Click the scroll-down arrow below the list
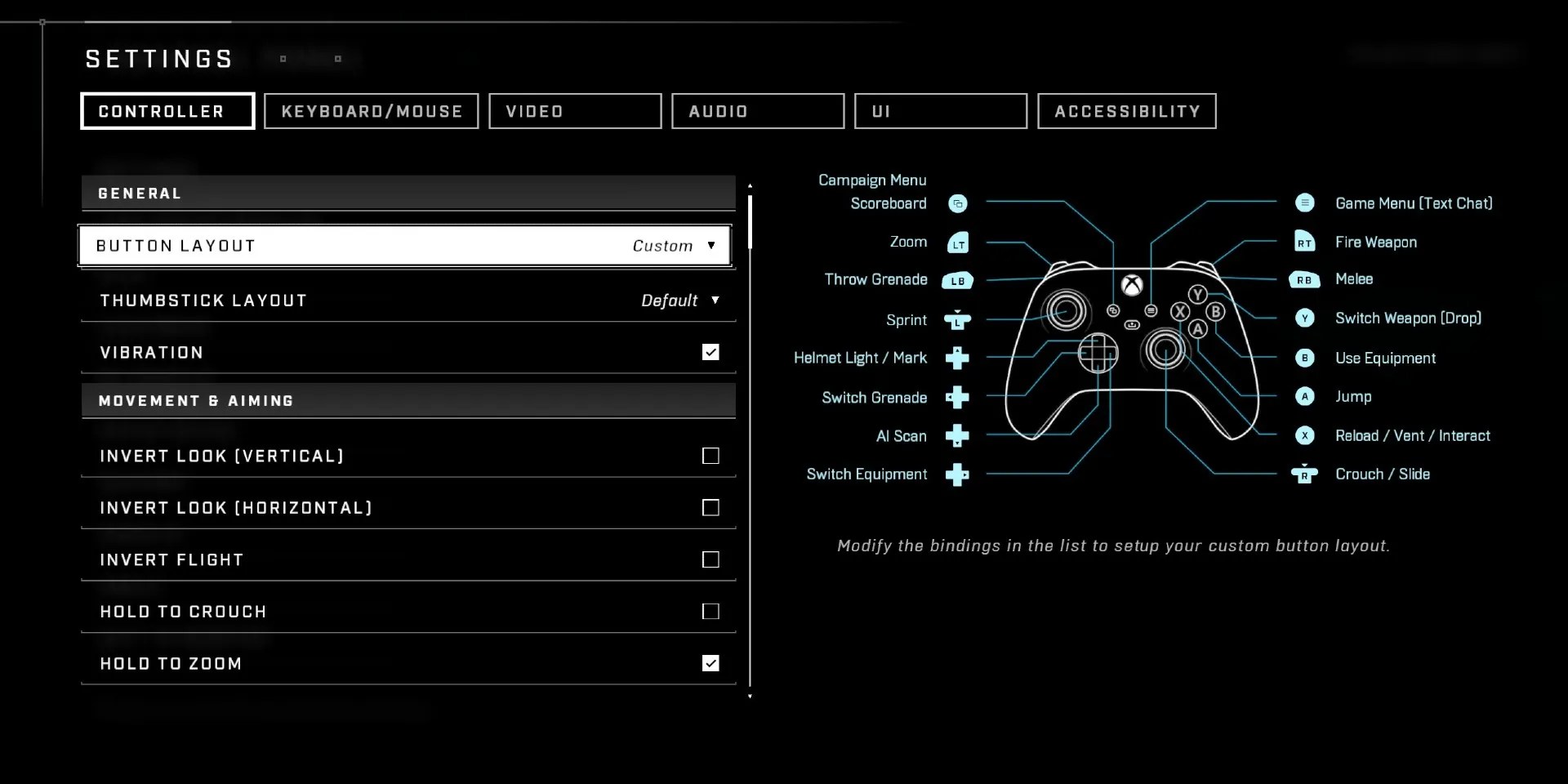Screen dimensions: 1568x784 point(750,697)
